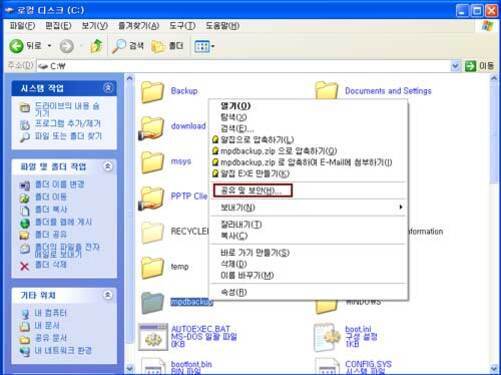Open the Back button history dropdown arrow
The image size is (501, 375).
click(49, 46)
